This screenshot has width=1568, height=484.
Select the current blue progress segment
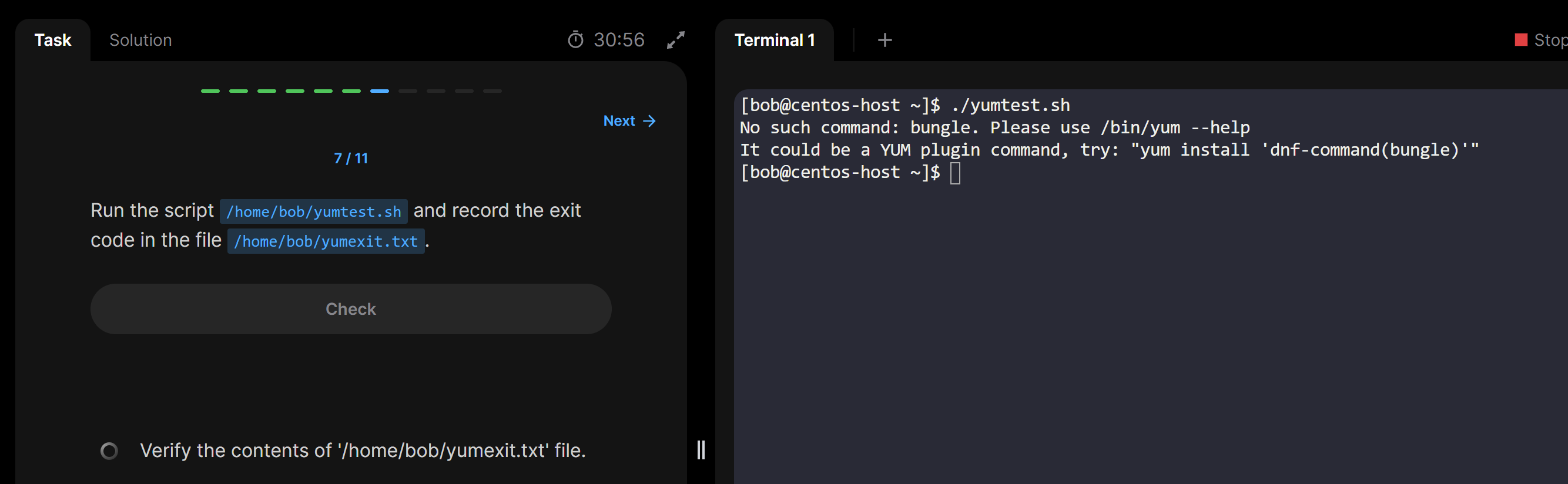pos(379,91)
